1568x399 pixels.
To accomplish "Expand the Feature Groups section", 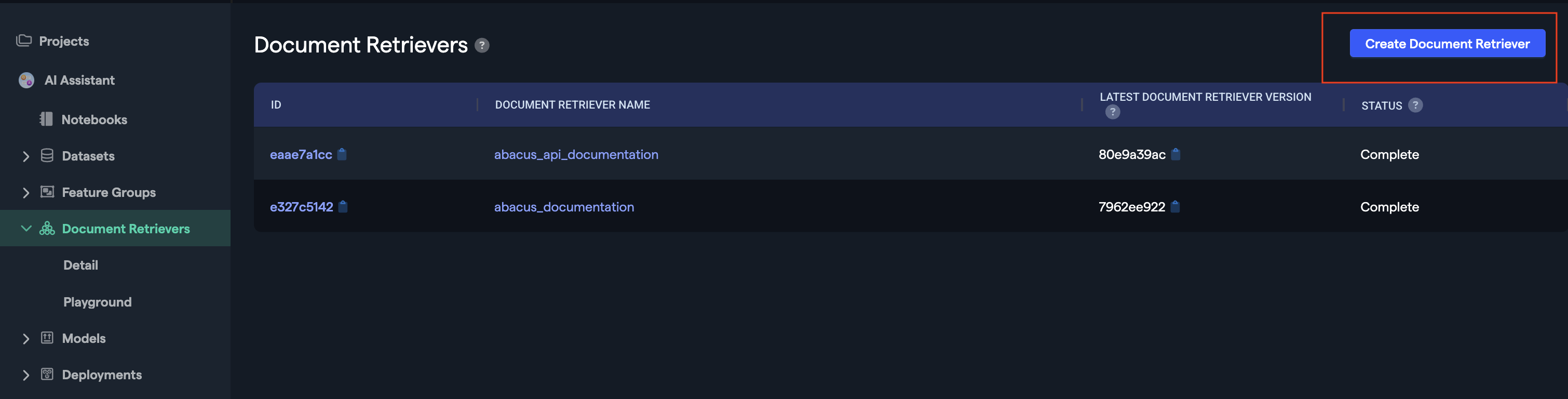I will (x=25, y=193).
